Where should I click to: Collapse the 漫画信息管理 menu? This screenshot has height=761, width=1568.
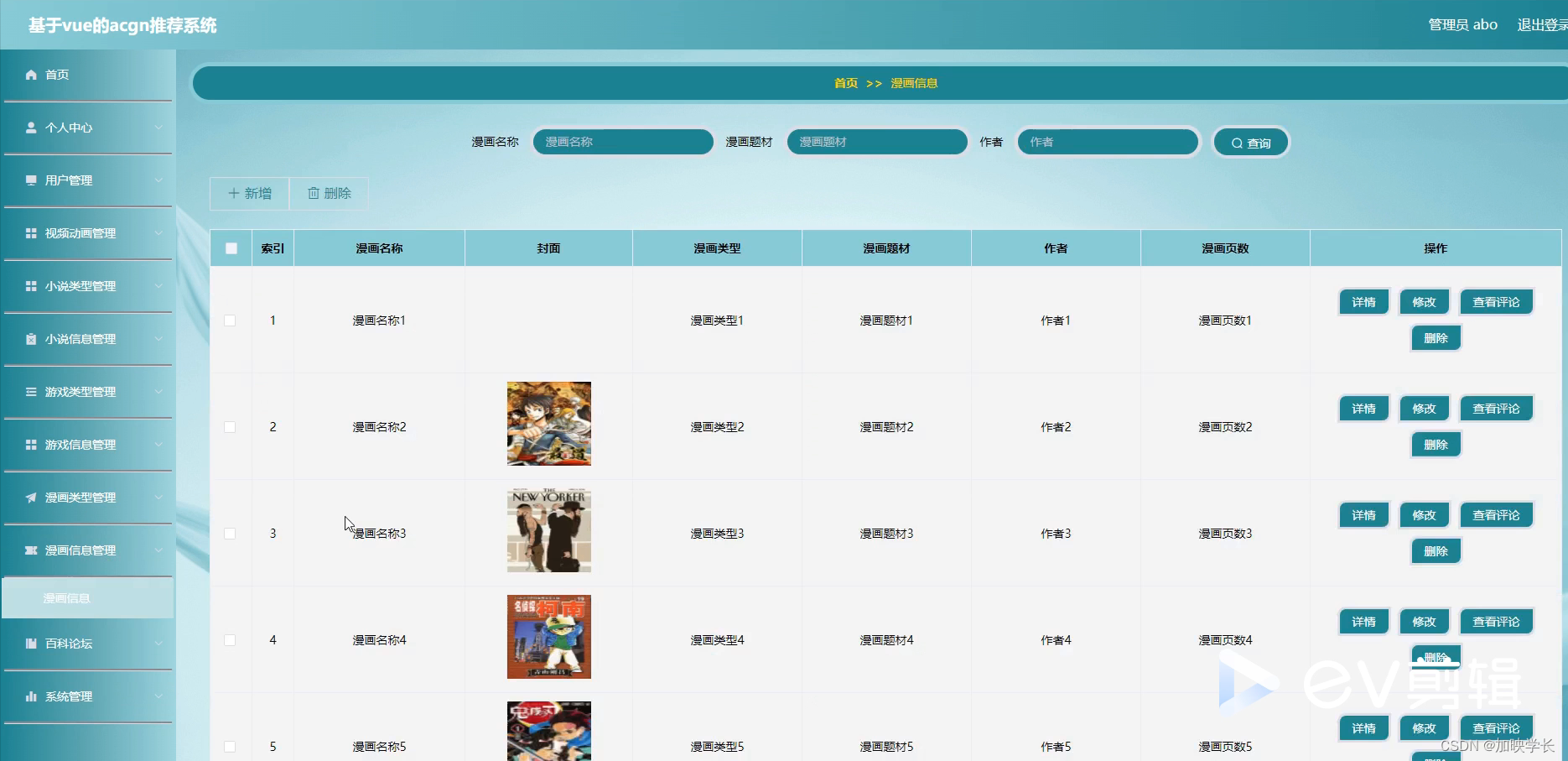tap(160, 550)
